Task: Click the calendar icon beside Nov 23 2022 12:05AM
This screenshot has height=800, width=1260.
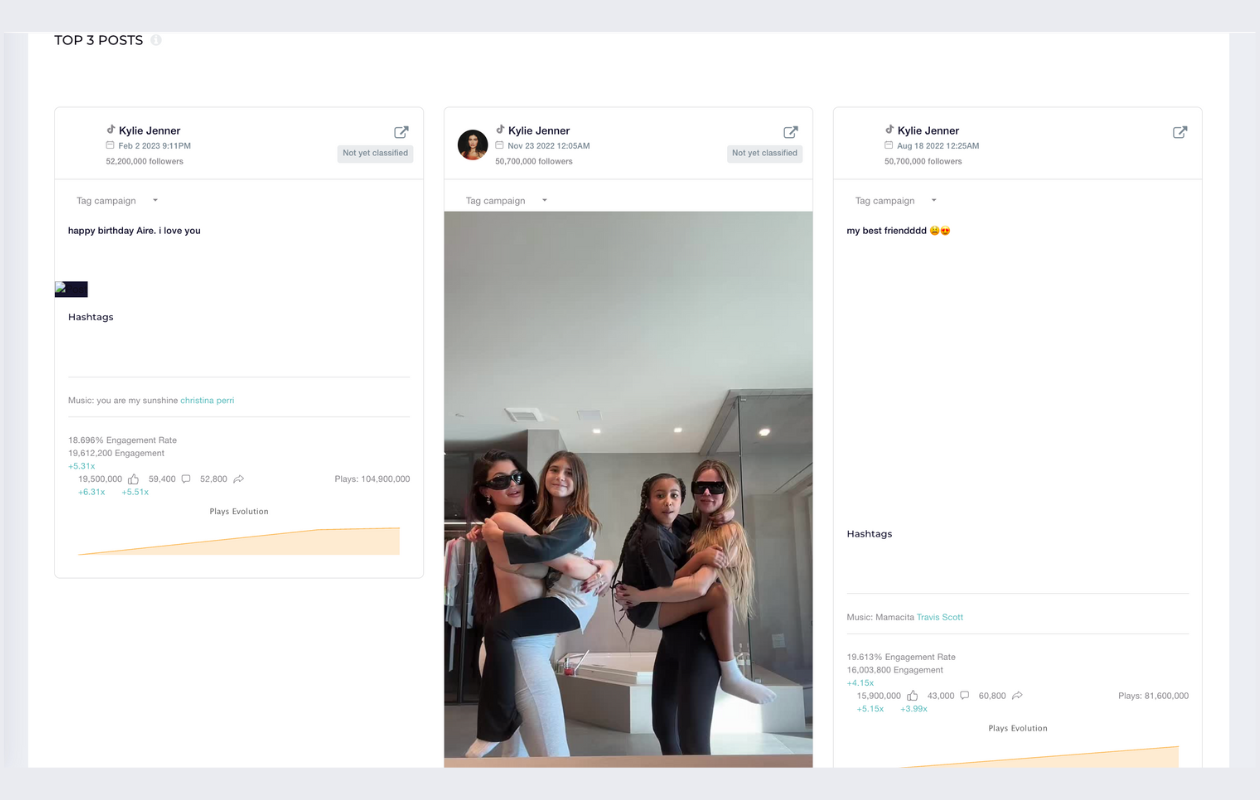Action: point(500,145)
